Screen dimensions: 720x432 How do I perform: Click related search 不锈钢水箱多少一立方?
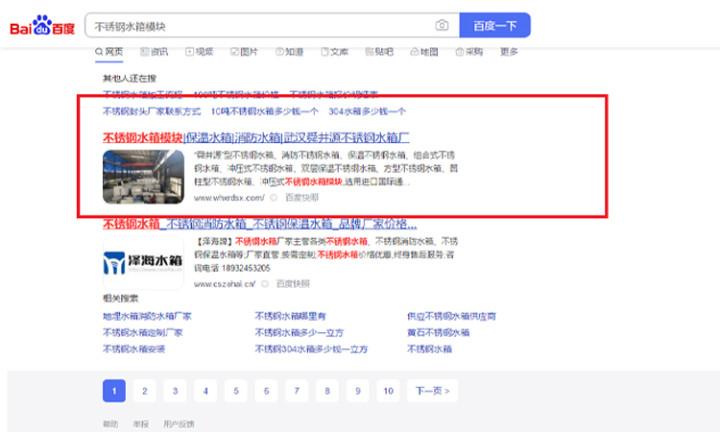tap(299, 333)
